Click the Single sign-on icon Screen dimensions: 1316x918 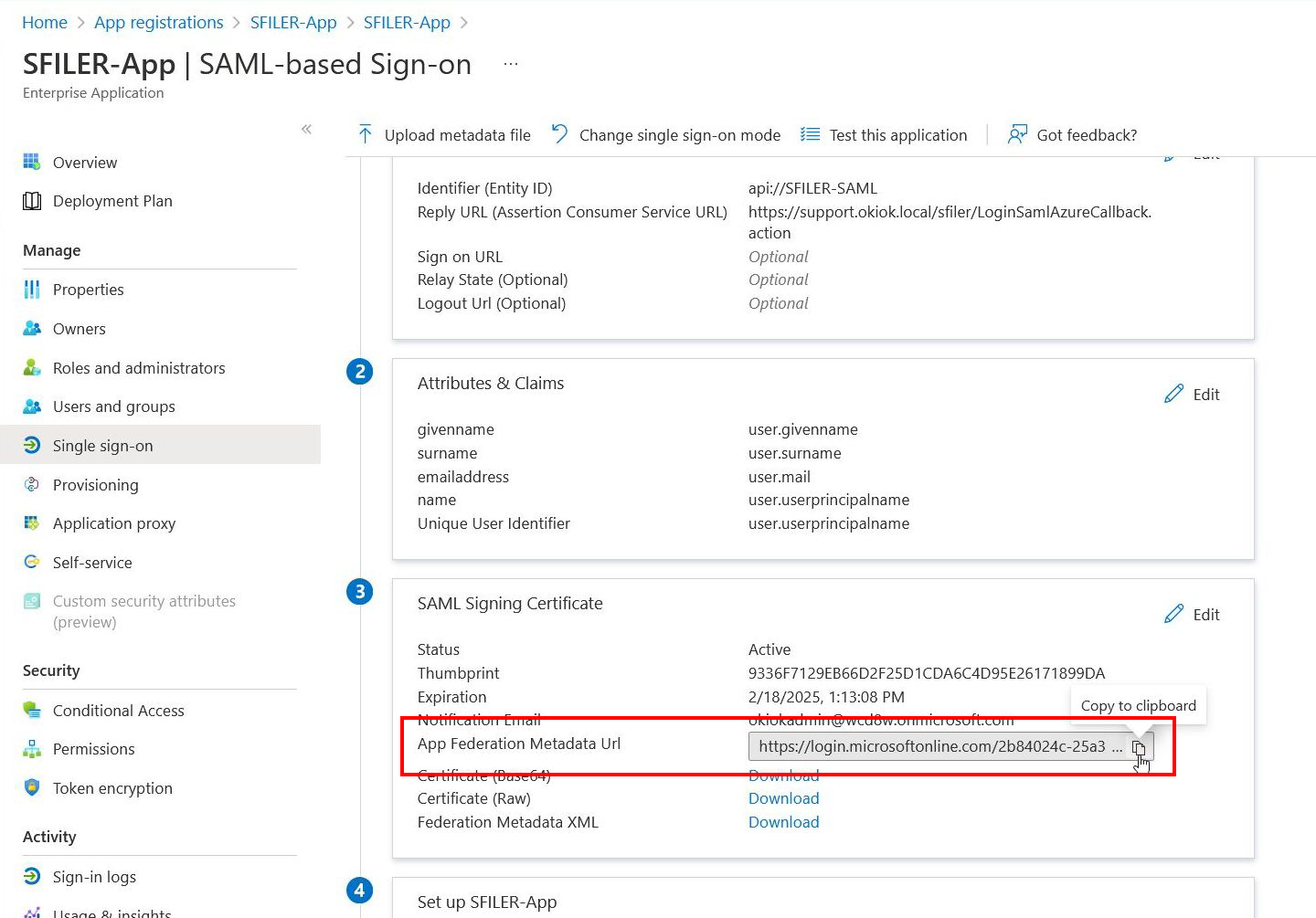point(32,446)
